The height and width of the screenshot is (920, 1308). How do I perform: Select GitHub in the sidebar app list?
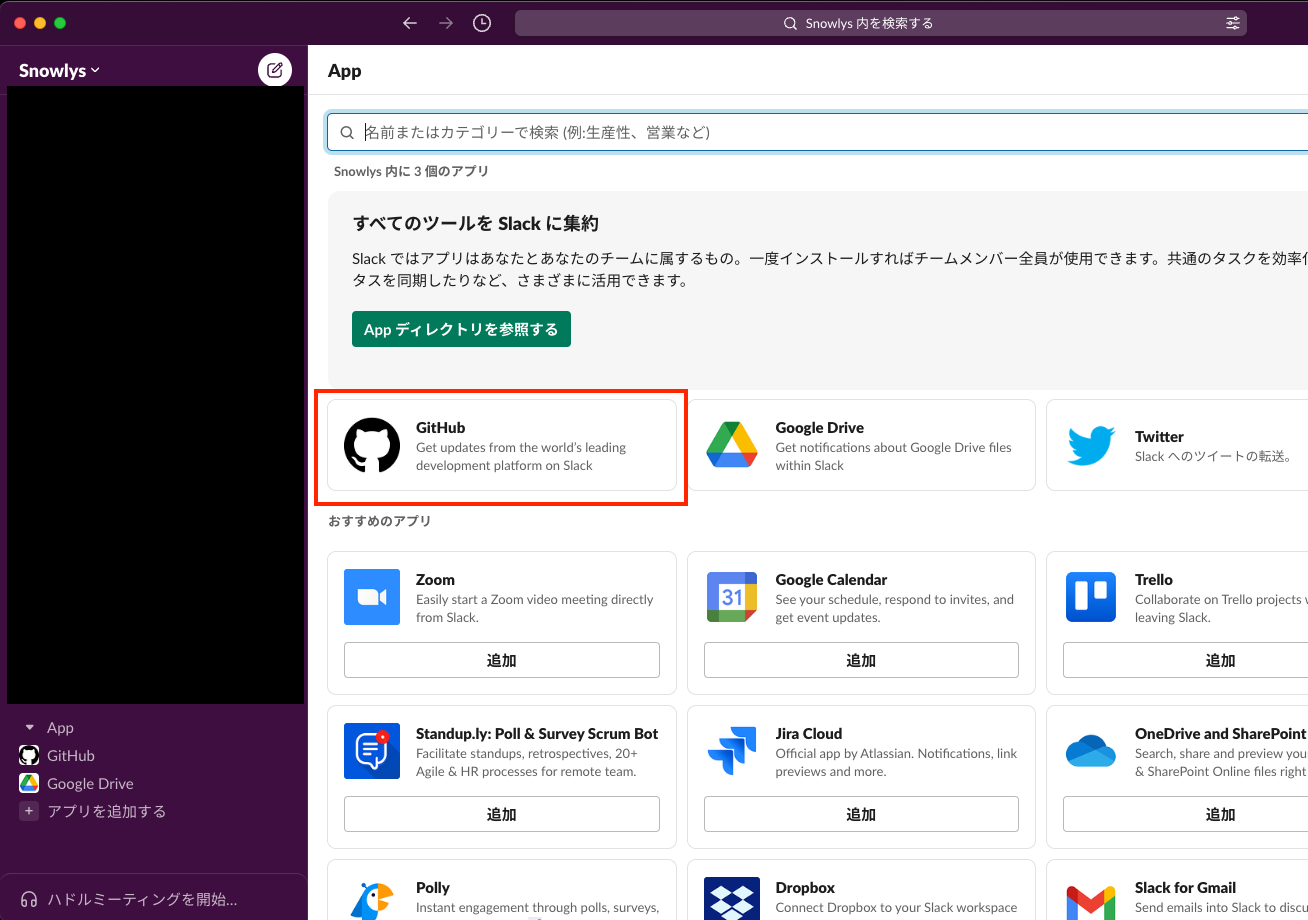click(70, 755)
